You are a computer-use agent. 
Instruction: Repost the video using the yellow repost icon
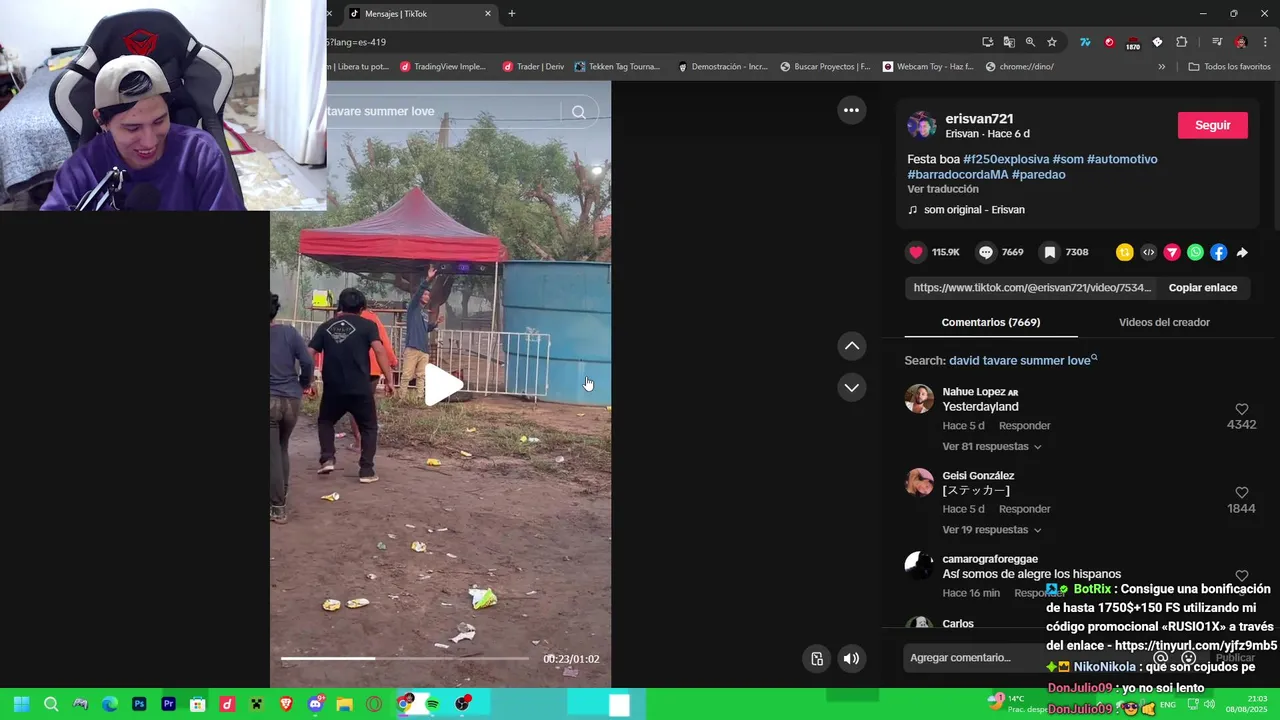pyautogui.click(x=1125, y=252)
